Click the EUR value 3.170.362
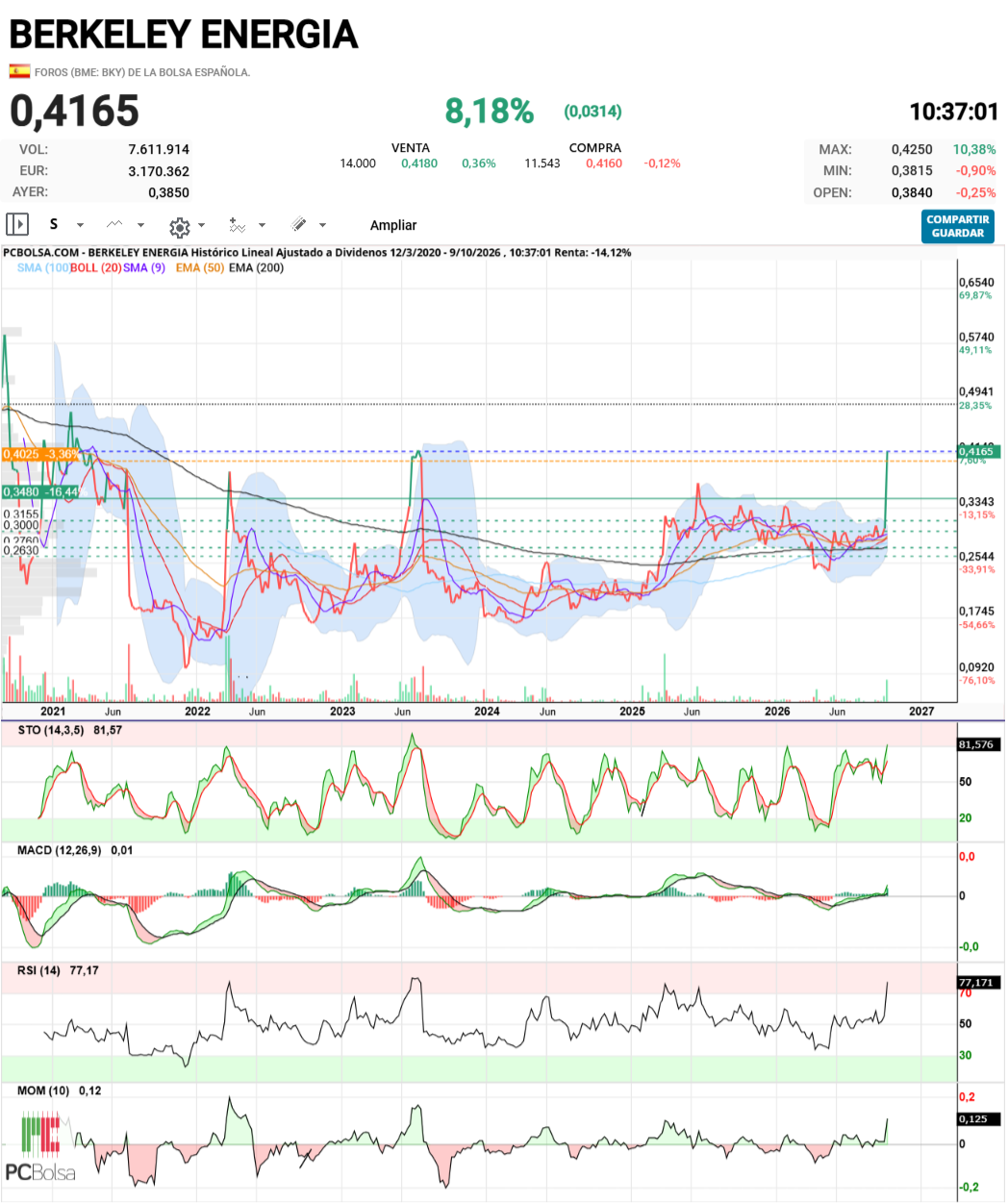This screenshot has width=1008, height=1203. tap(159, 171)
